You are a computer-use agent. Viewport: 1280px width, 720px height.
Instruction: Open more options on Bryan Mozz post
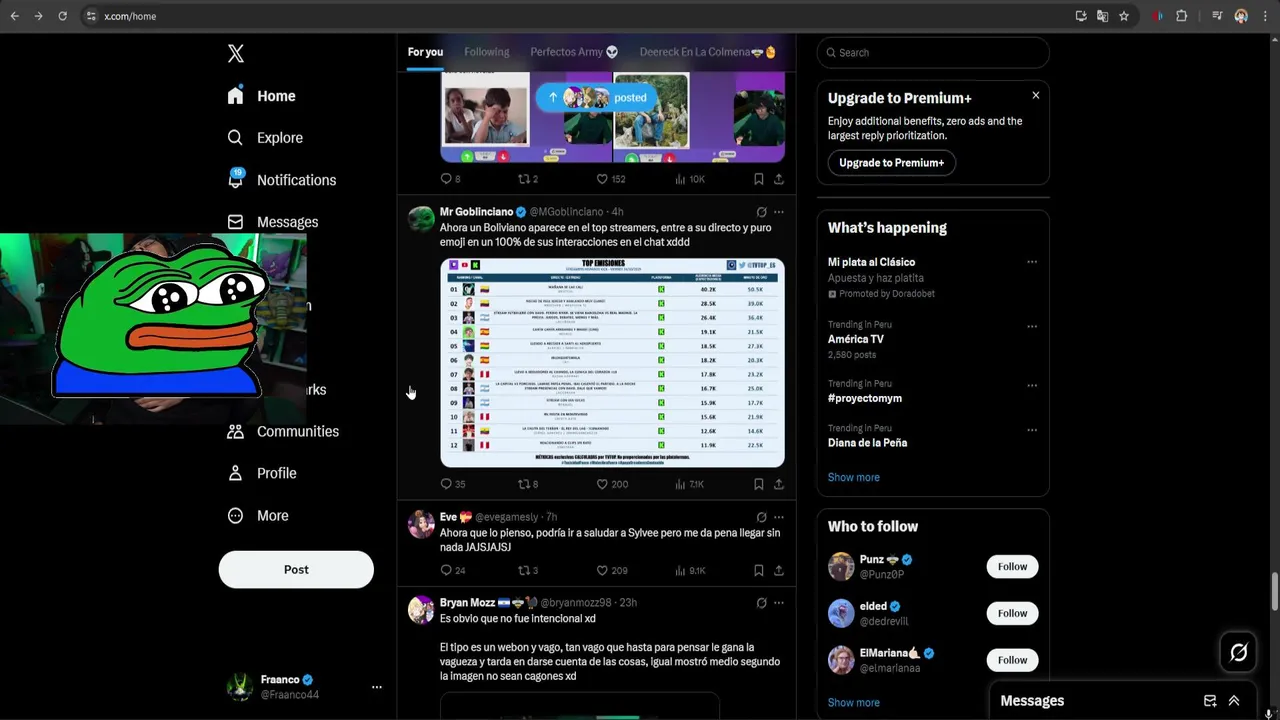coord(779,603)
